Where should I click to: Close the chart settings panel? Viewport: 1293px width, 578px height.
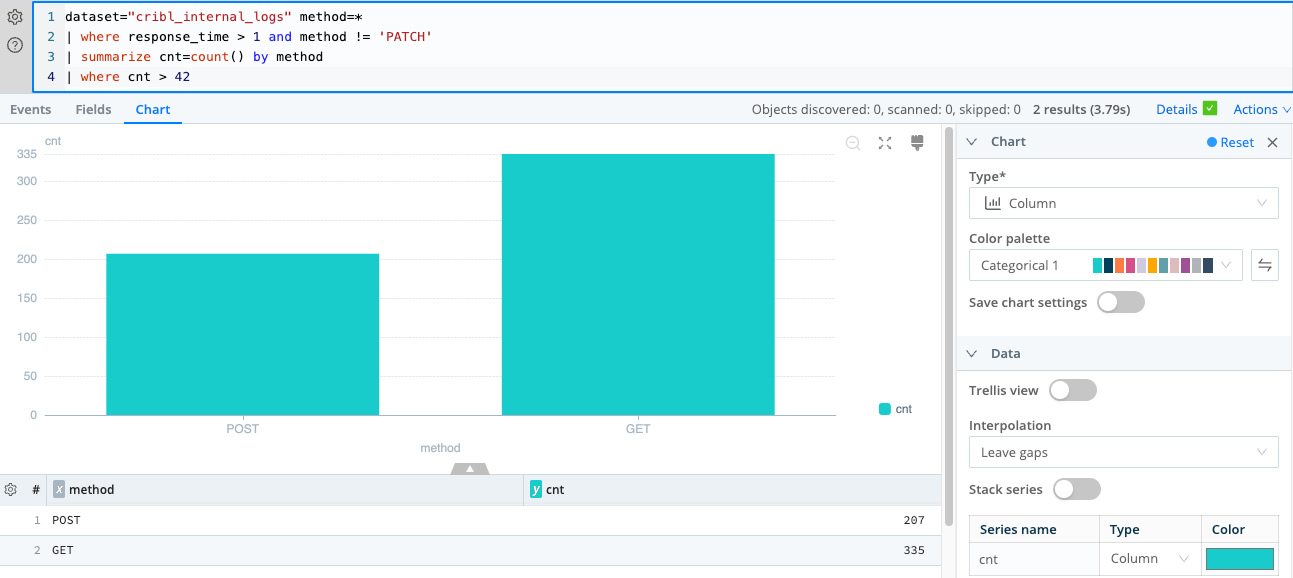point(1272,142)
